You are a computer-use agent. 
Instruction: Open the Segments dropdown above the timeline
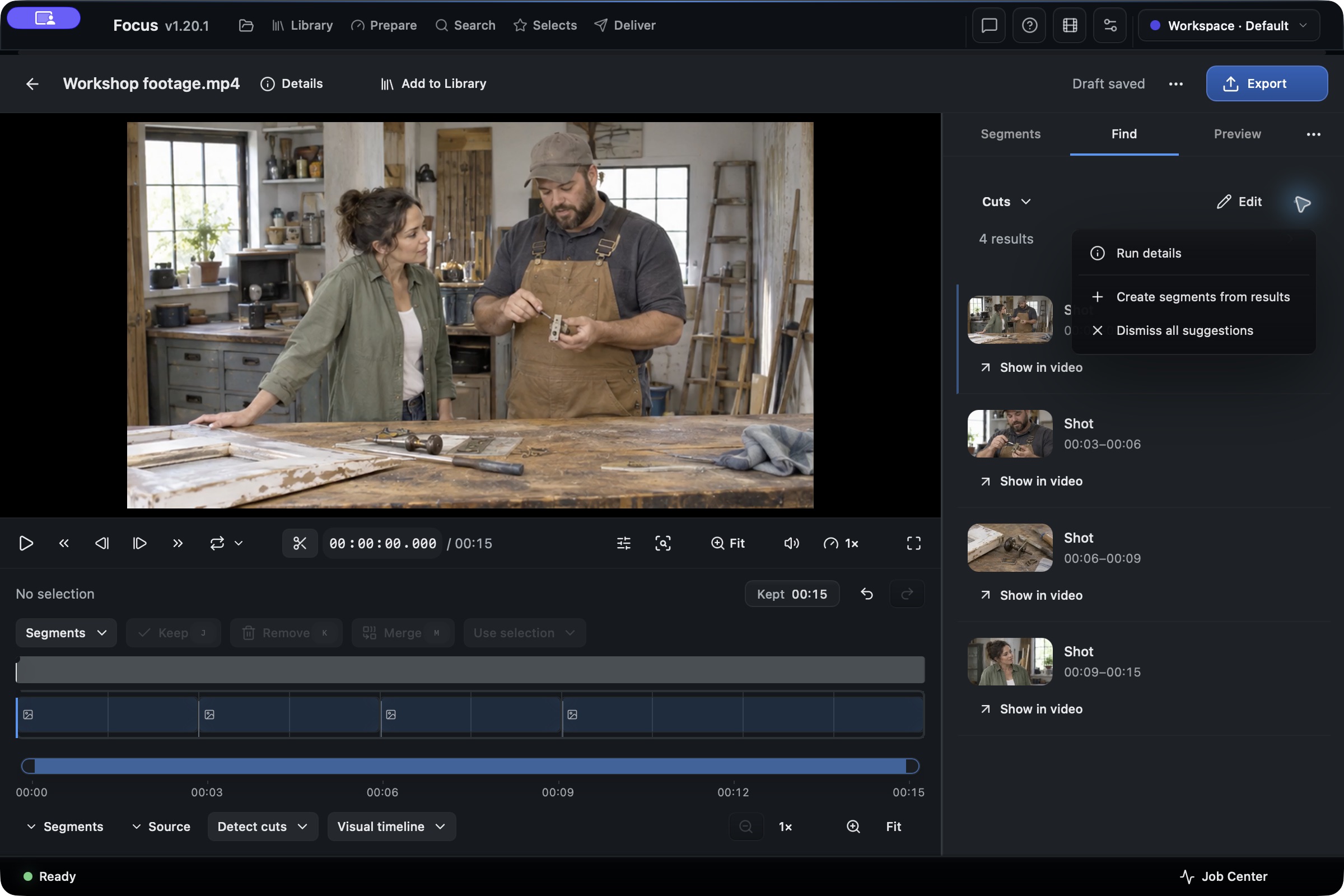(66, 633)
